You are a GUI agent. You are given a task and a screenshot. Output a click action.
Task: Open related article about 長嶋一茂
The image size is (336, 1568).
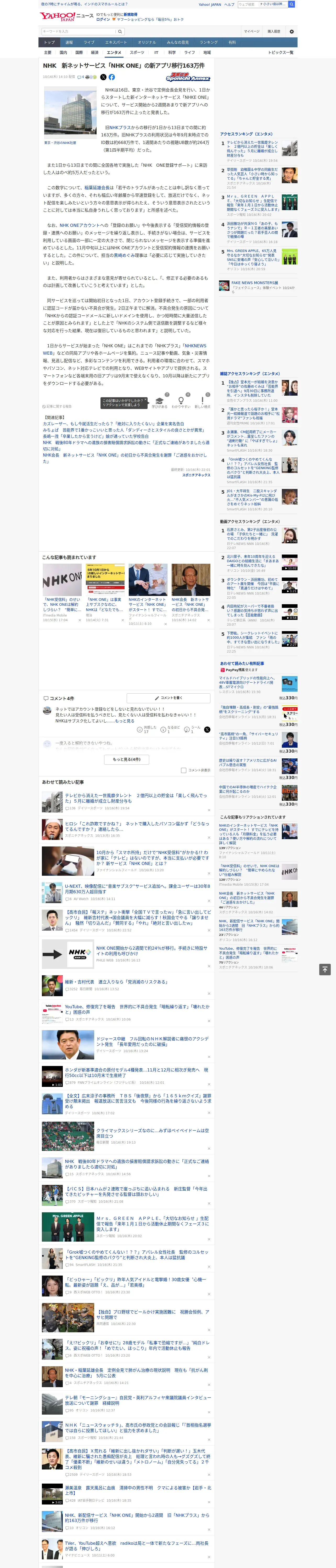(96, 436)
